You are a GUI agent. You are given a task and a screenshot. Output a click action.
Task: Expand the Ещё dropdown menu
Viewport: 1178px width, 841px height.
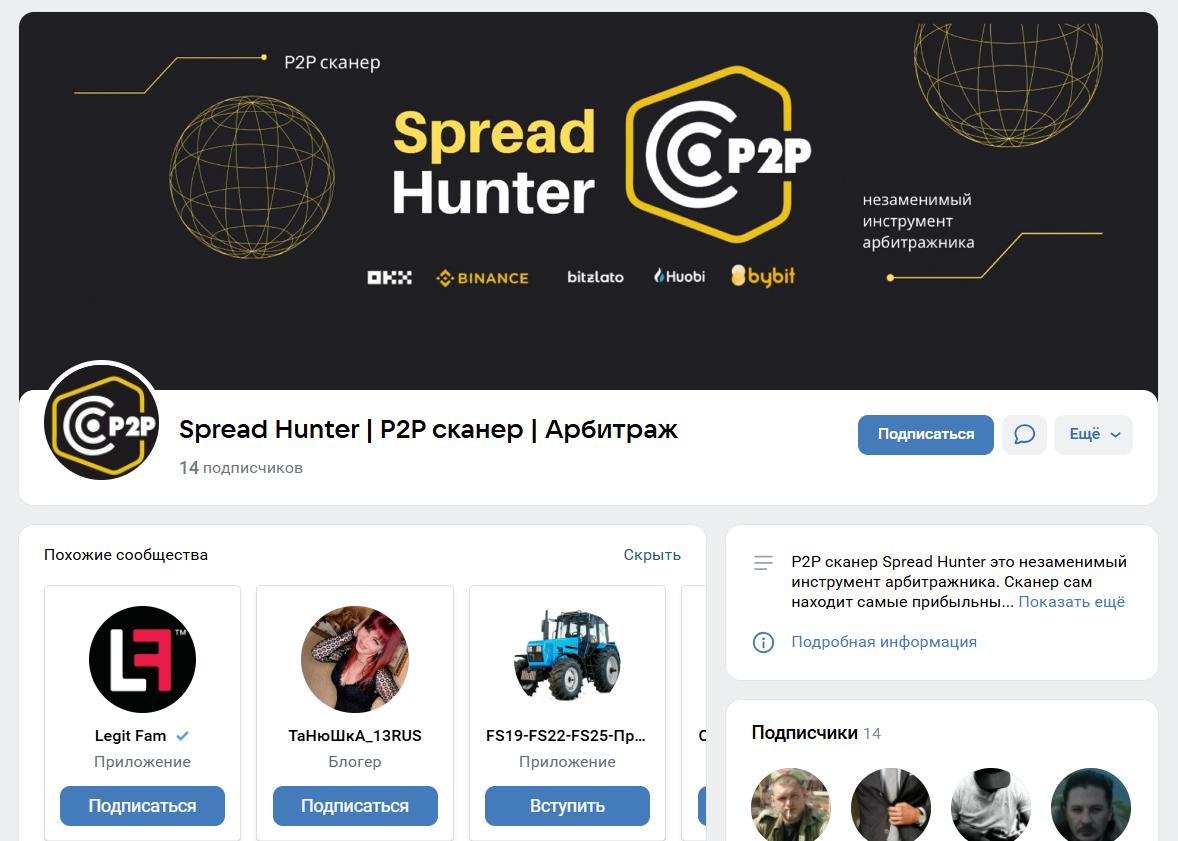pyautogui.click(x=1093, y=434)
